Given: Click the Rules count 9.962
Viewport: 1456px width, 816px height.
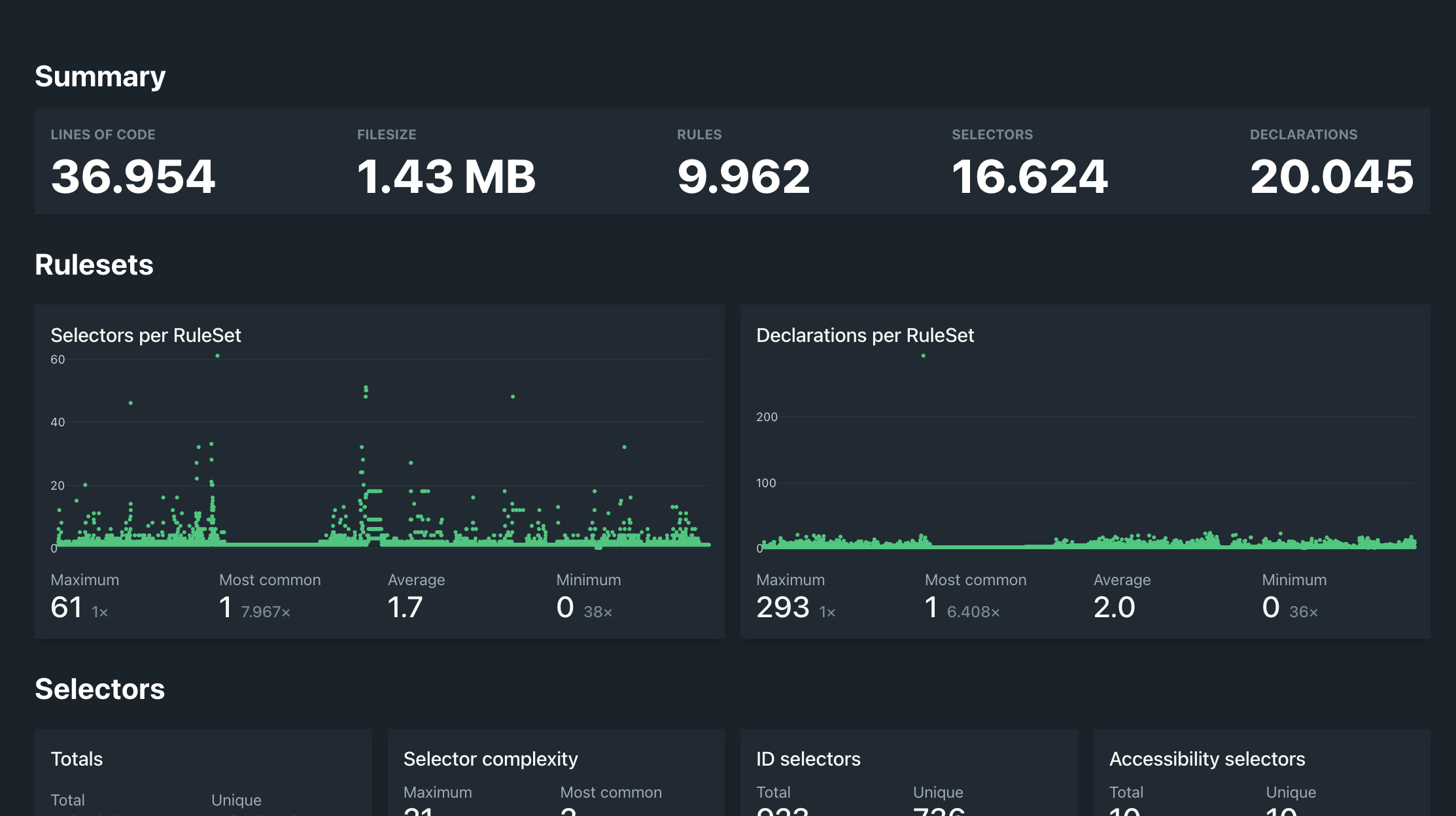Looking at the screenshot, I should (x=744, y=175).
